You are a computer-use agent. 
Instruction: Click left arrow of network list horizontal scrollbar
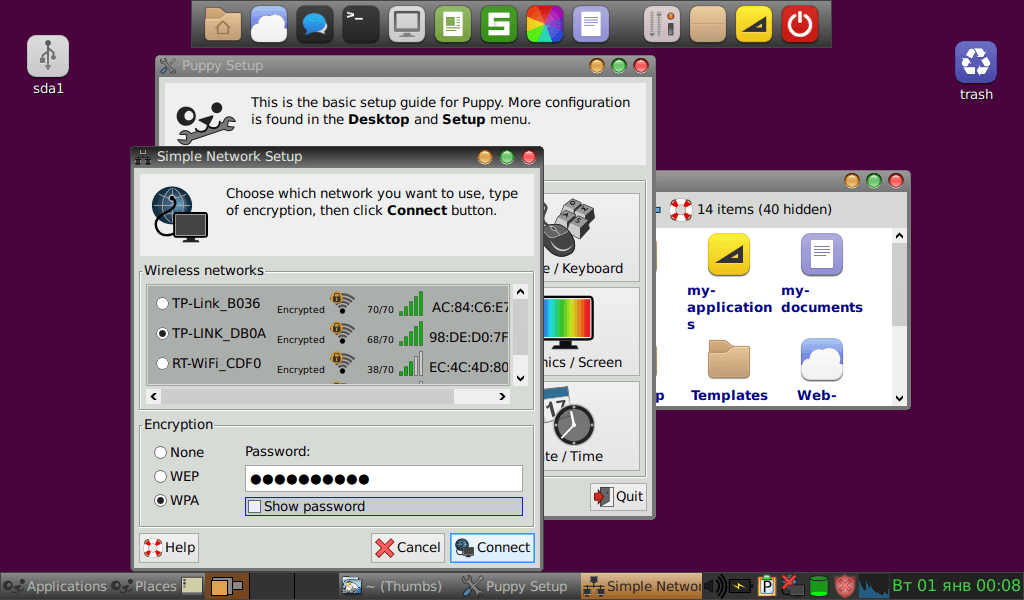tap(153, 396)
